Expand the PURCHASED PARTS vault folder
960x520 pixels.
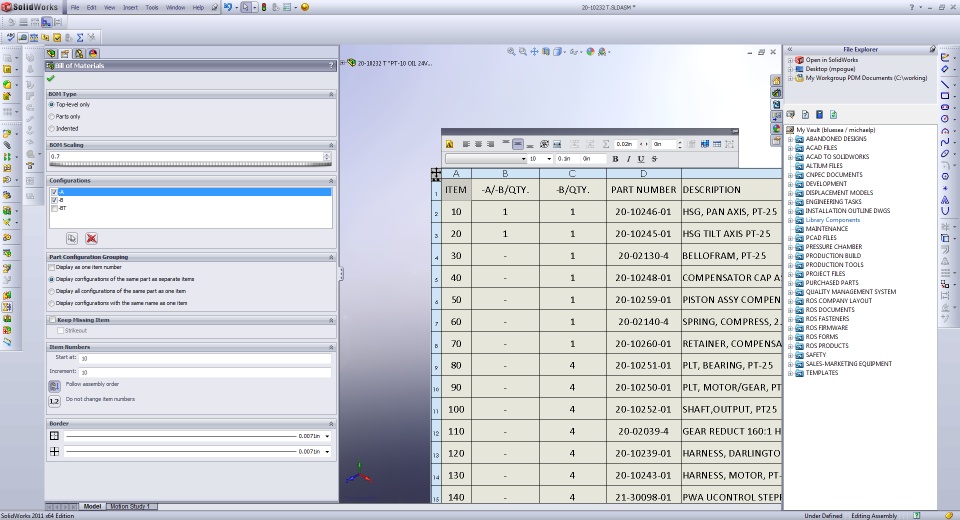tap(790, 283)
